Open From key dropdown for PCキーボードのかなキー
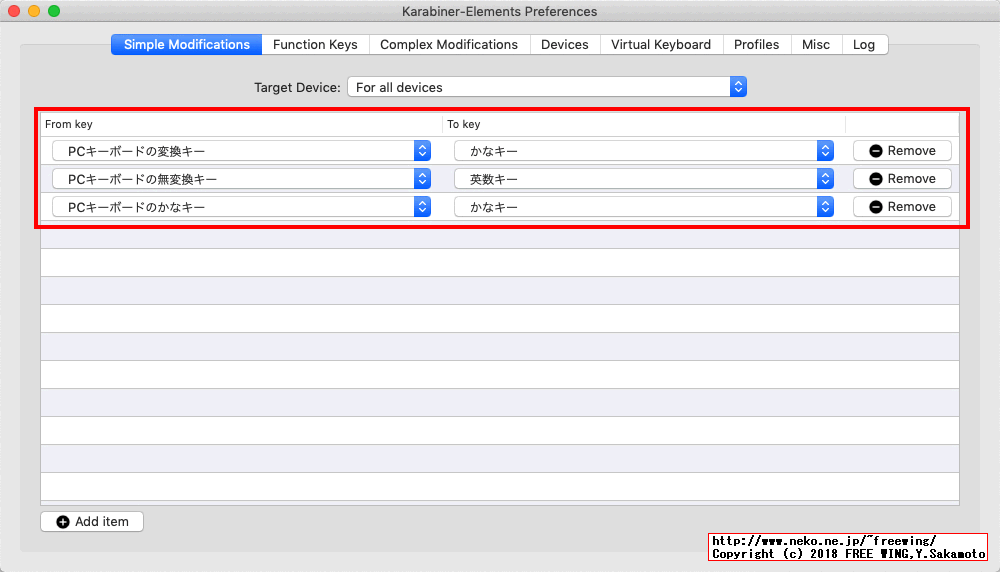 (x=241, y=207)
